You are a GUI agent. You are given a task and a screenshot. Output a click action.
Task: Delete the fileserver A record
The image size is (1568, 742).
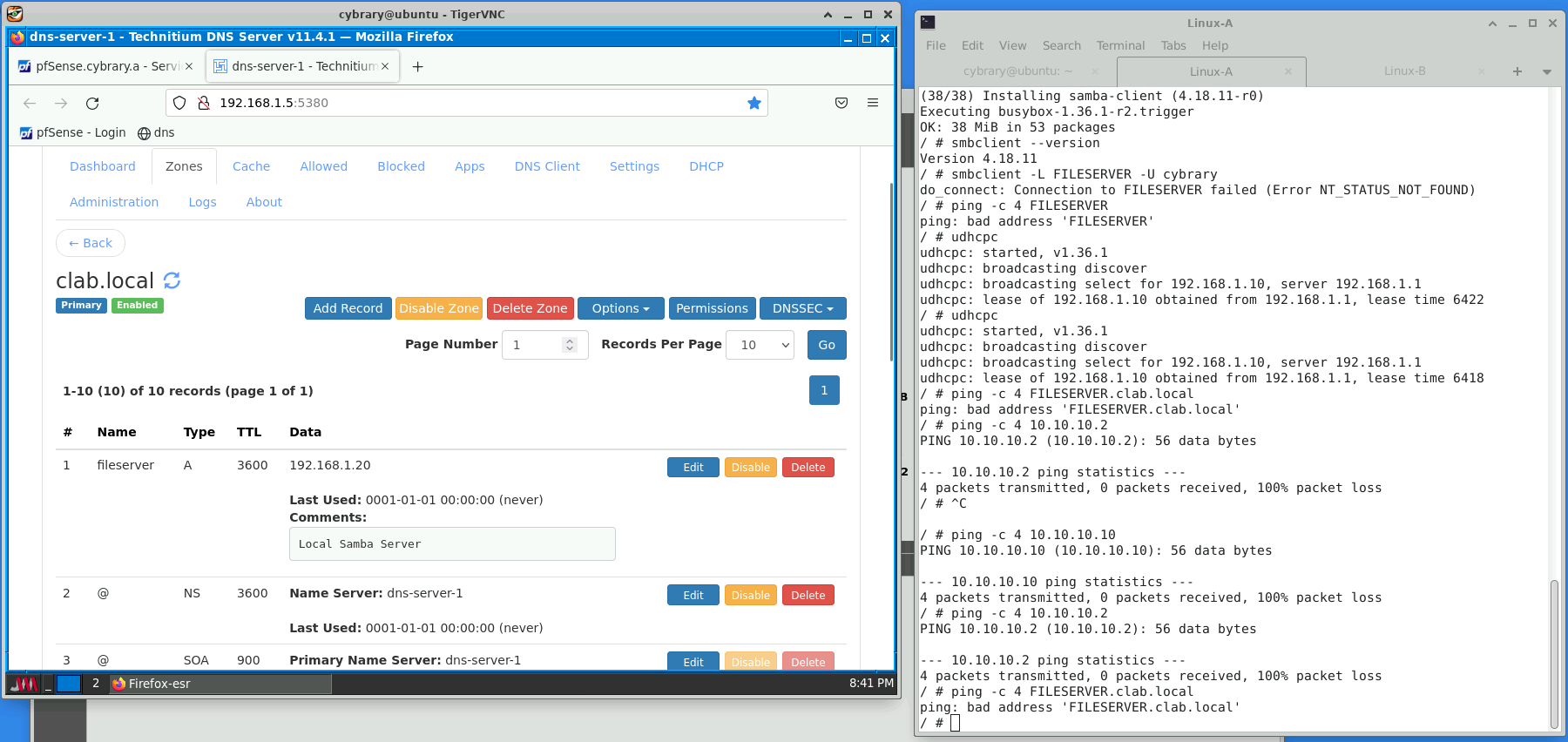coord(808,468)
